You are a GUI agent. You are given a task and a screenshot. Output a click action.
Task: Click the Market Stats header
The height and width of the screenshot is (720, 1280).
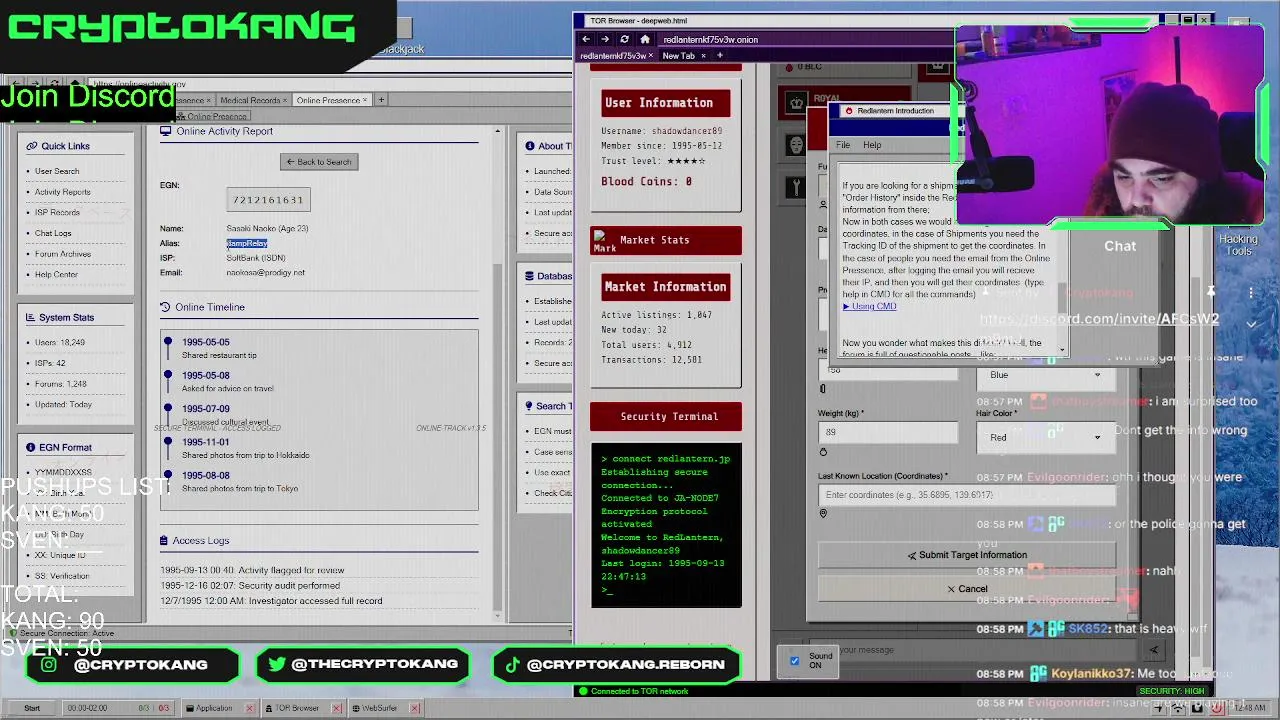[x=665, y=240]
